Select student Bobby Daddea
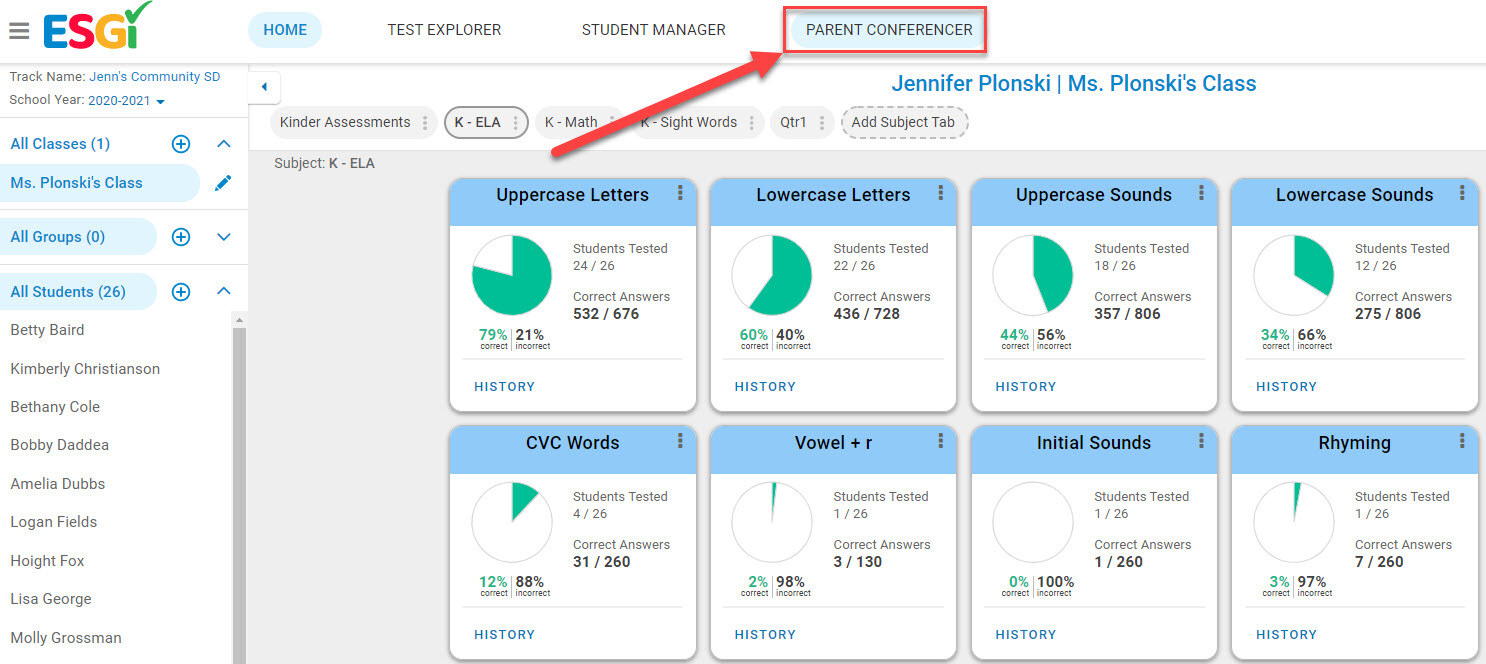Viewport: 1486px width, 664px height. coord(60,445)
